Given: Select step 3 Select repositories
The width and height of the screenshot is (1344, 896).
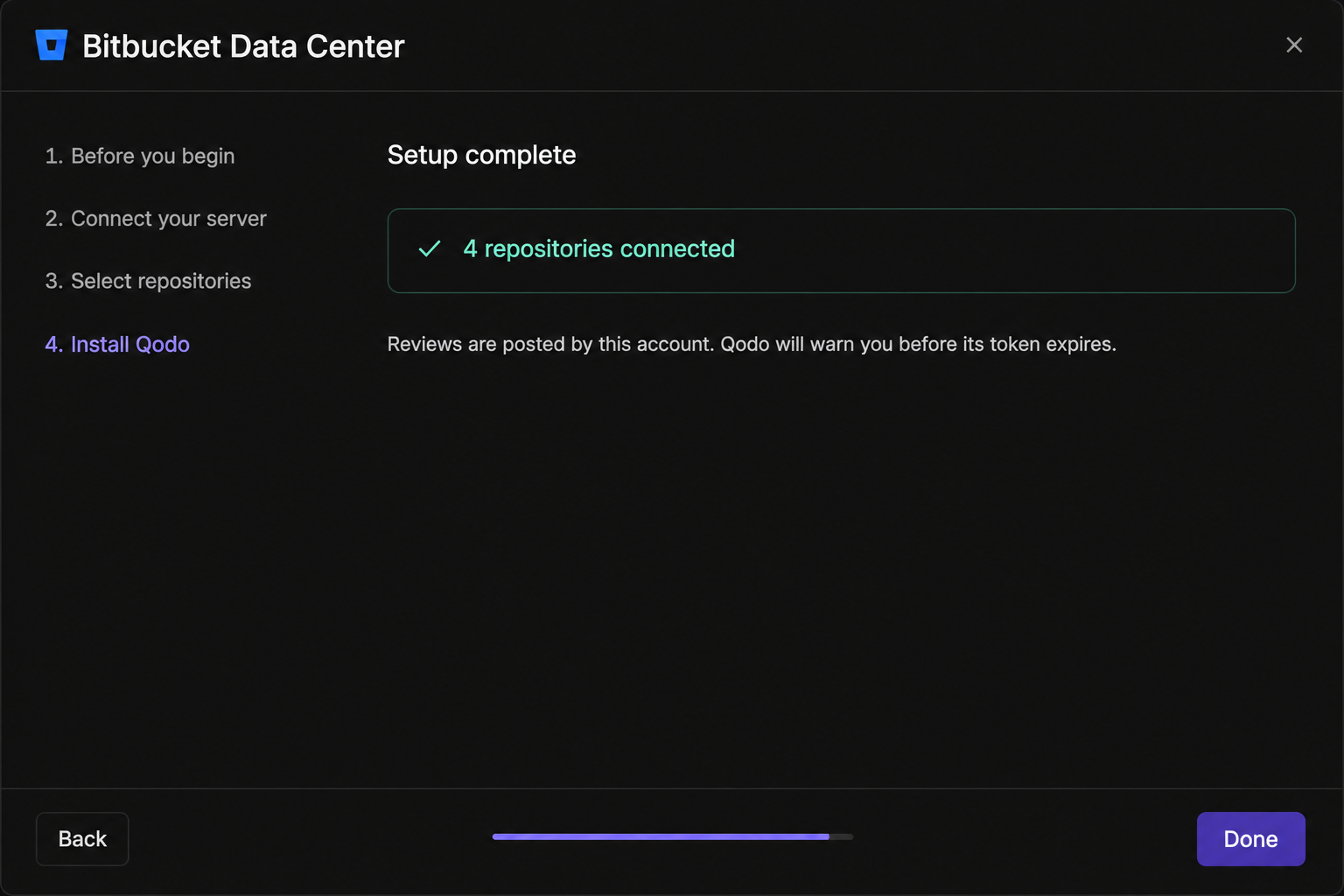Looking at the screenshot, I should tap(148, 281).
